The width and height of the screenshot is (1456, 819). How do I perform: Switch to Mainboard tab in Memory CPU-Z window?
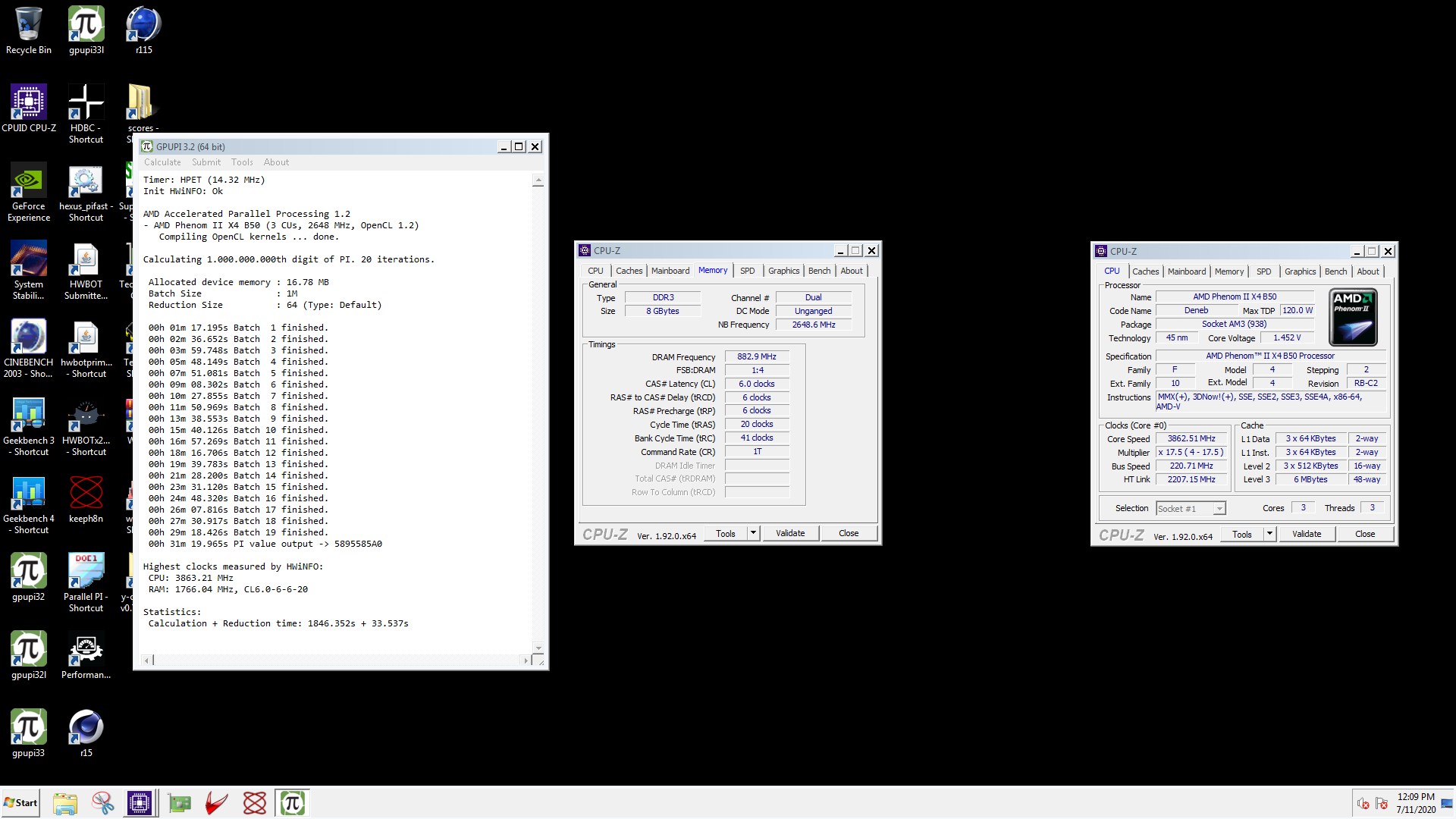coord(670,271)
